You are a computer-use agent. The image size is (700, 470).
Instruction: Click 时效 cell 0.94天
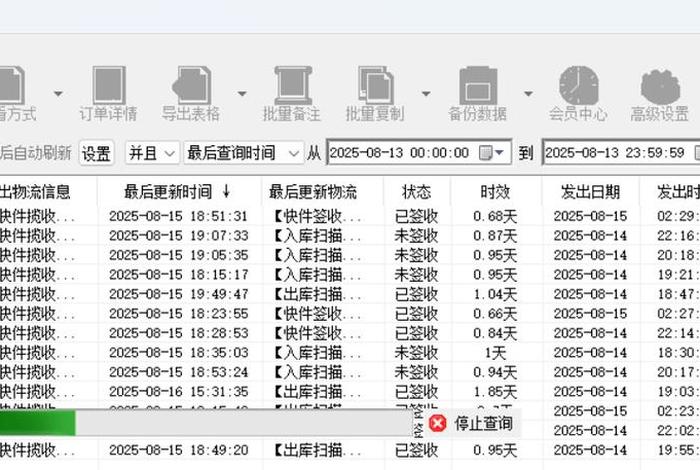495,372
